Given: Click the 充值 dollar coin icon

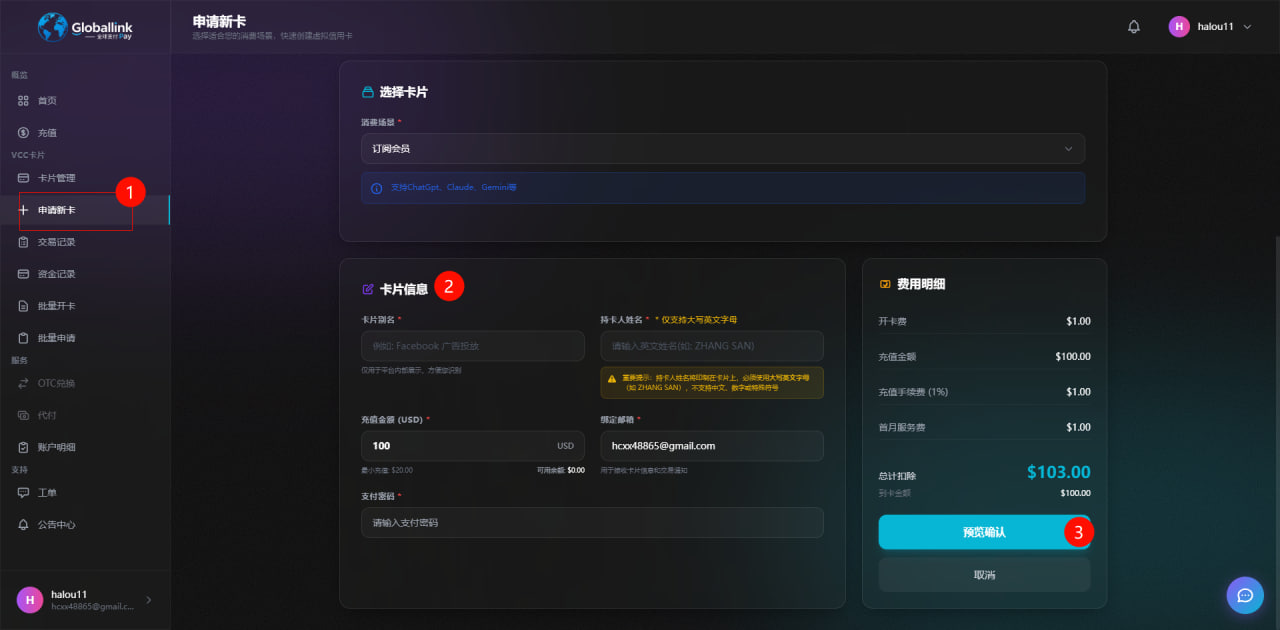Looking at the screenshot, I should click(x=24, y=133).
